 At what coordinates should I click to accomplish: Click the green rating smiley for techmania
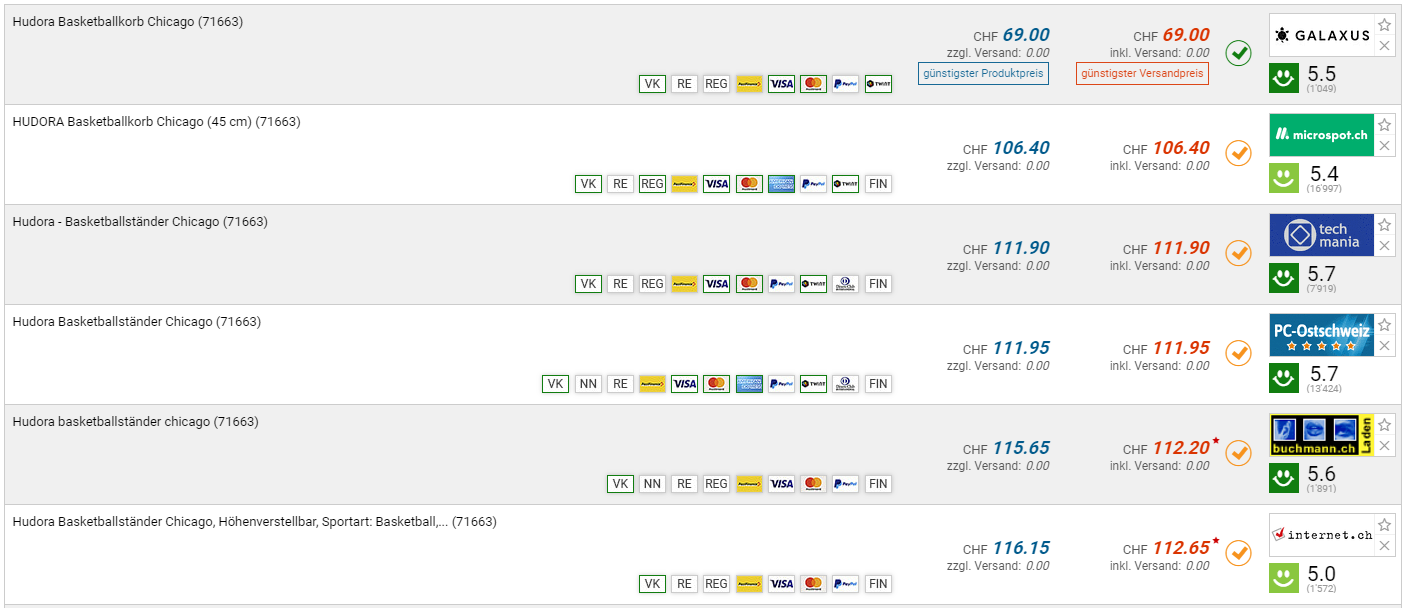point(1284,277)
